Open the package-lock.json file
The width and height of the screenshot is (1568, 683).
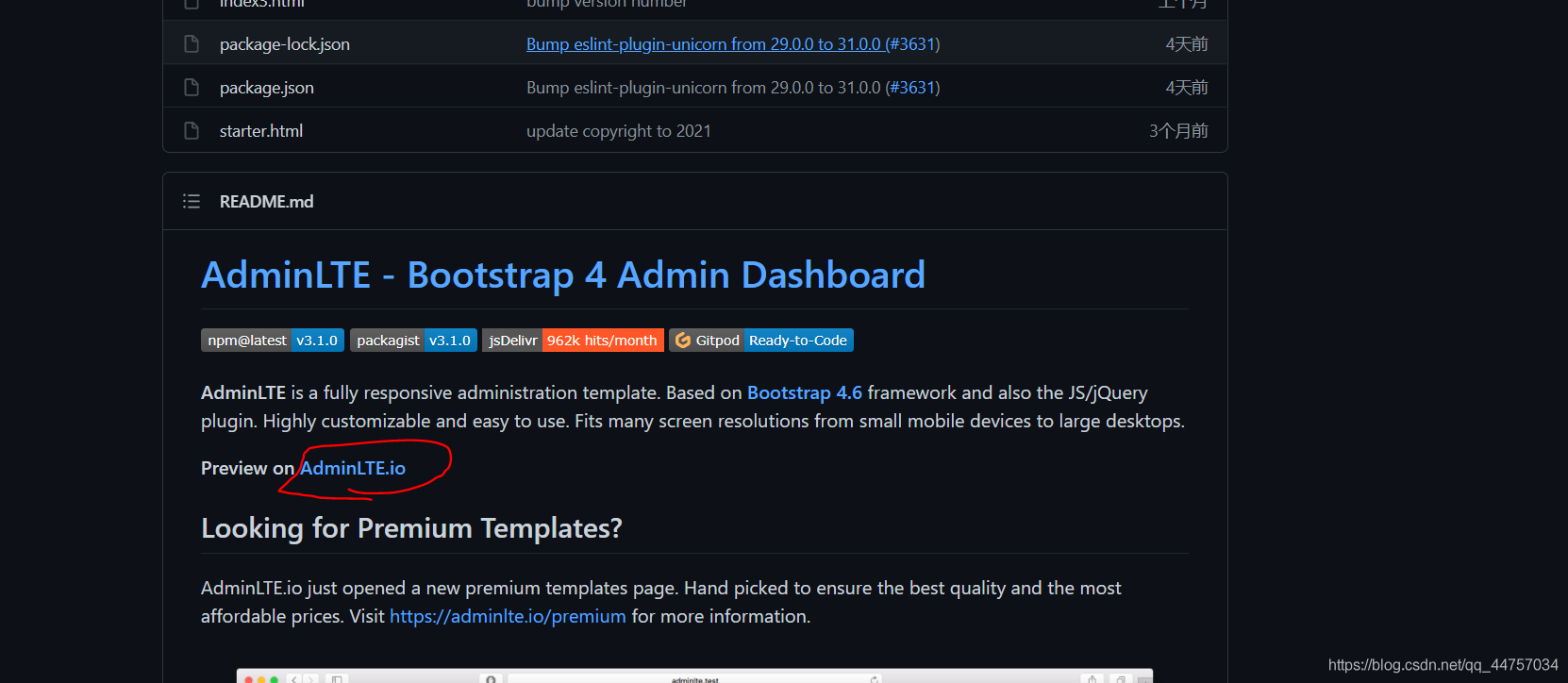click(285, 44)
